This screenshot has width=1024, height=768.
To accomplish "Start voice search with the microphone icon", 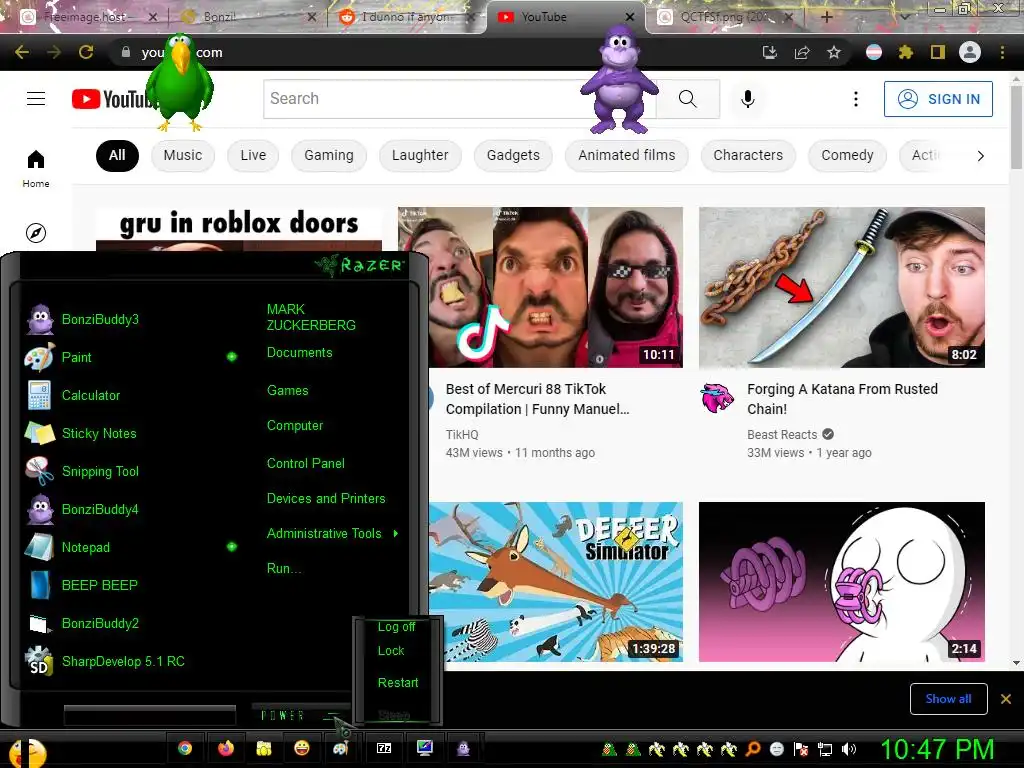I will click(748, 99).
